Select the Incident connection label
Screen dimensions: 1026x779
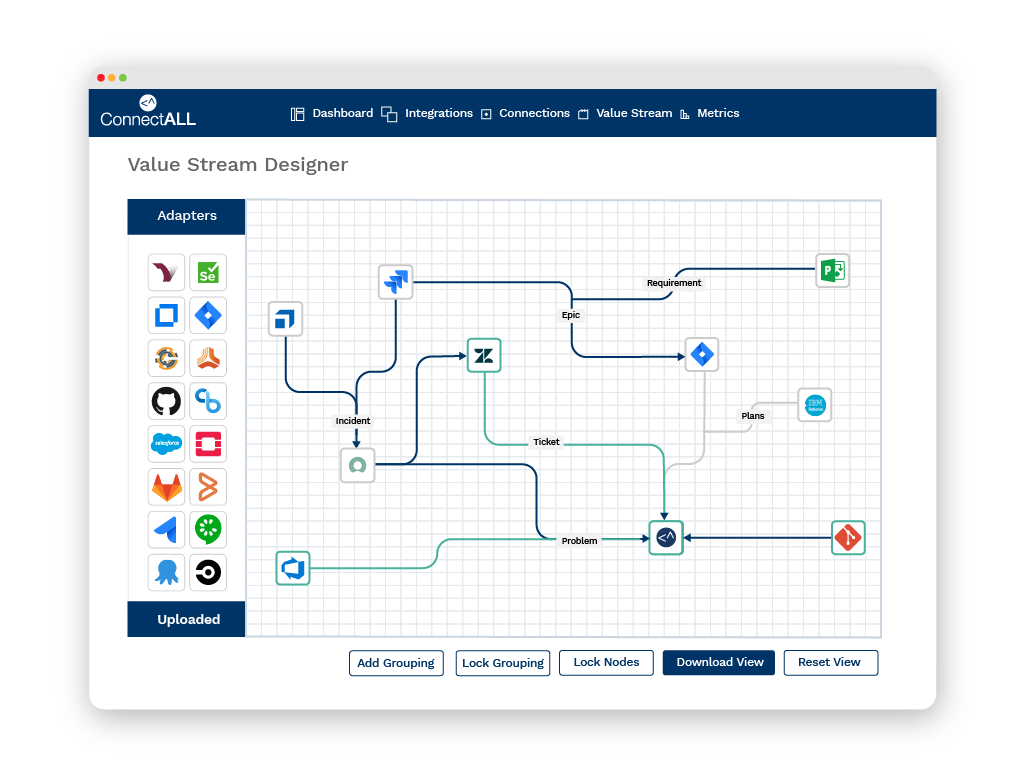point(353,421)
